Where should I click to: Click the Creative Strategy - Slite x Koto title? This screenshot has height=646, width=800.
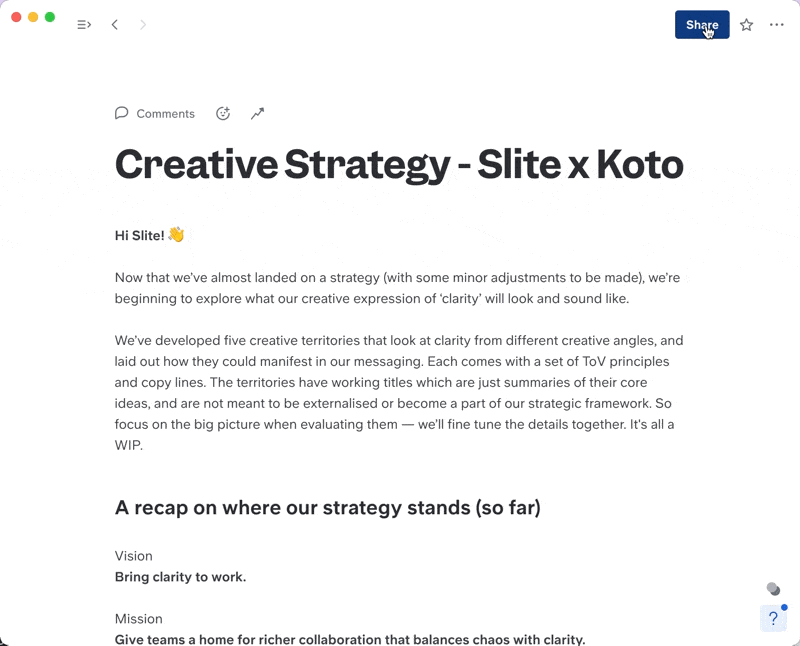click(399, 164)
